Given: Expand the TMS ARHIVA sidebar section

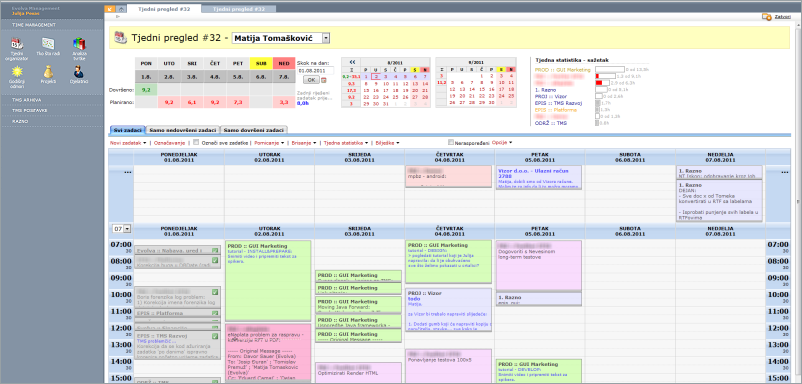Looking at the screenshot, I should pos(51,100).
